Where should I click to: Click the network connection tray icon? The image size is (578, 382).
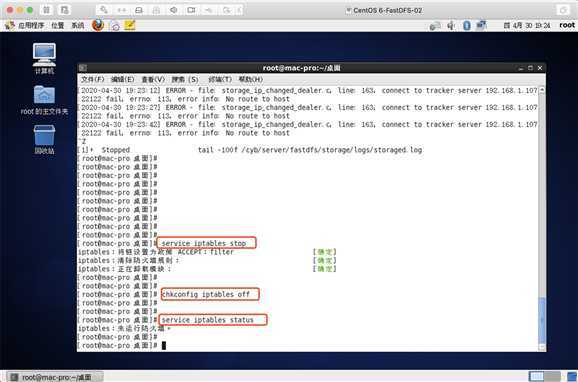(x=481, y=25)
